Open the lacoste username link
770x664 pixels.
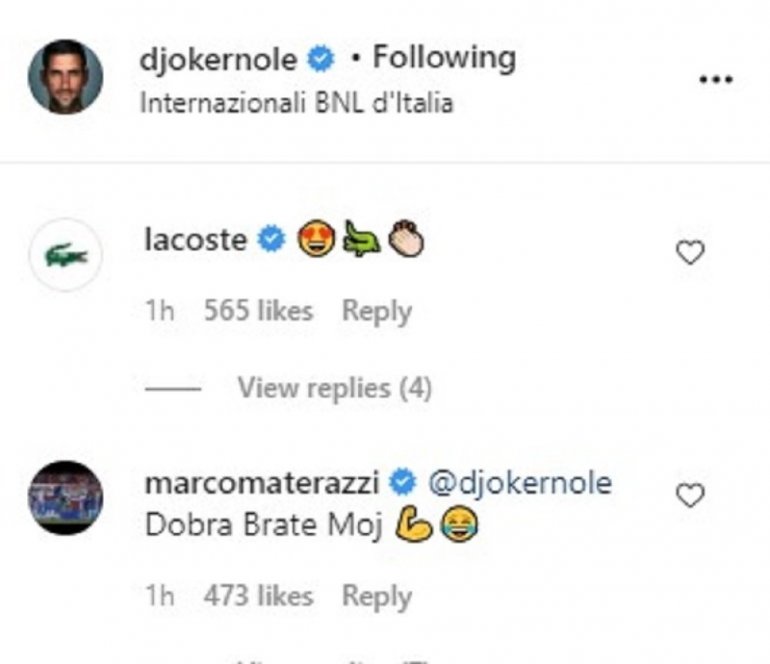(x=196, y=240)
